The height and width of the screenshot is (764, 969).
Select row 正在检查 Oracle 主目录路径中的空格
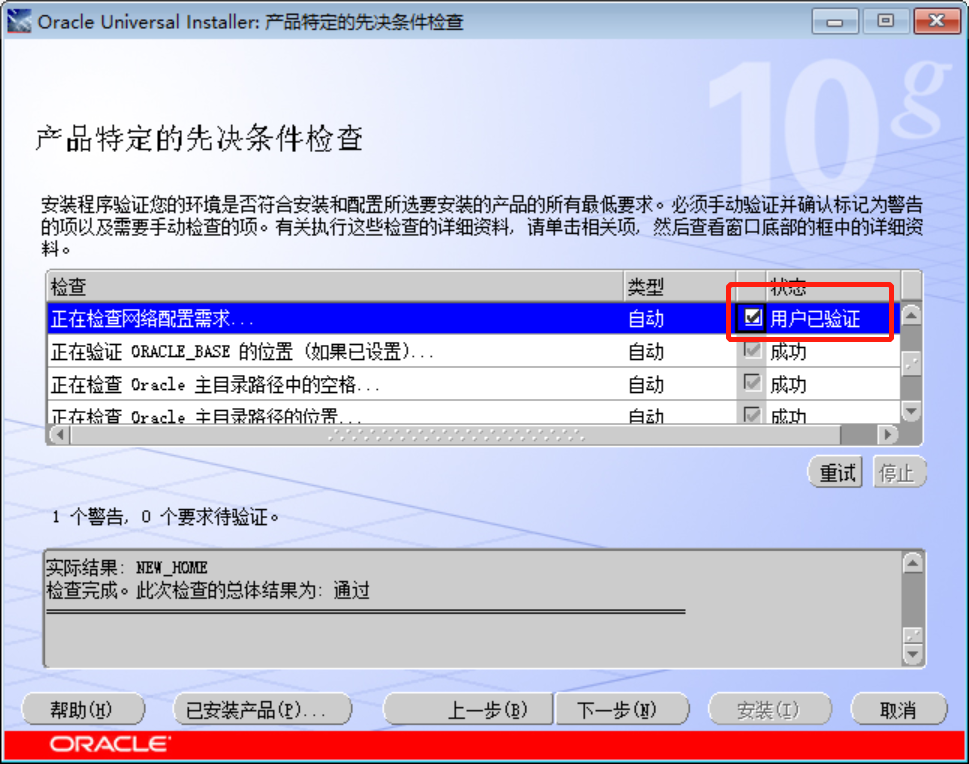coord(473,384)
